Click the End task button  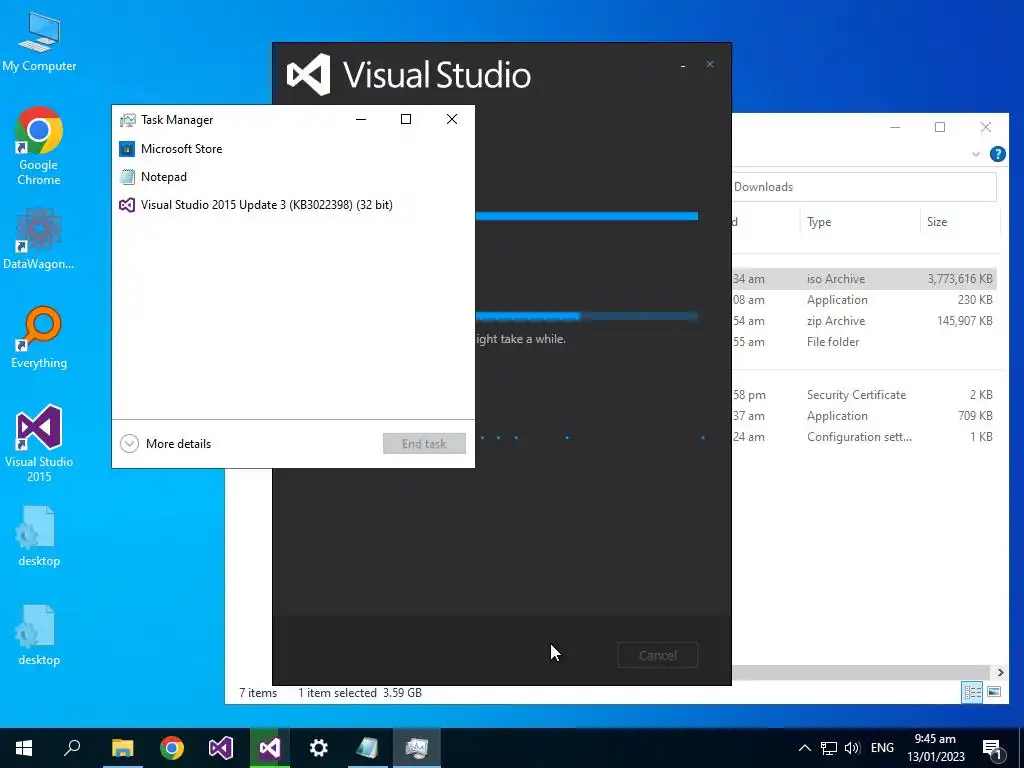(424, 443)
